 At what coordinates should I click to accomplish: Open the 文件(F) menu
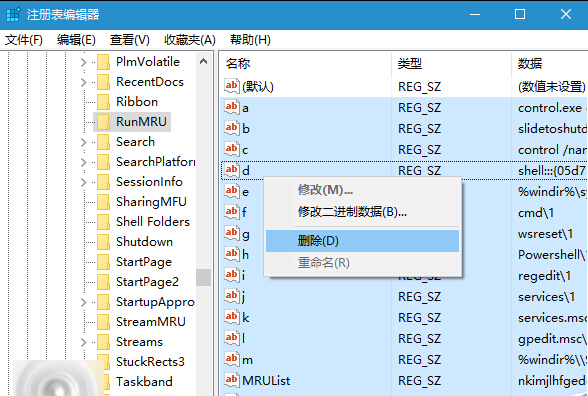(24, 40)
